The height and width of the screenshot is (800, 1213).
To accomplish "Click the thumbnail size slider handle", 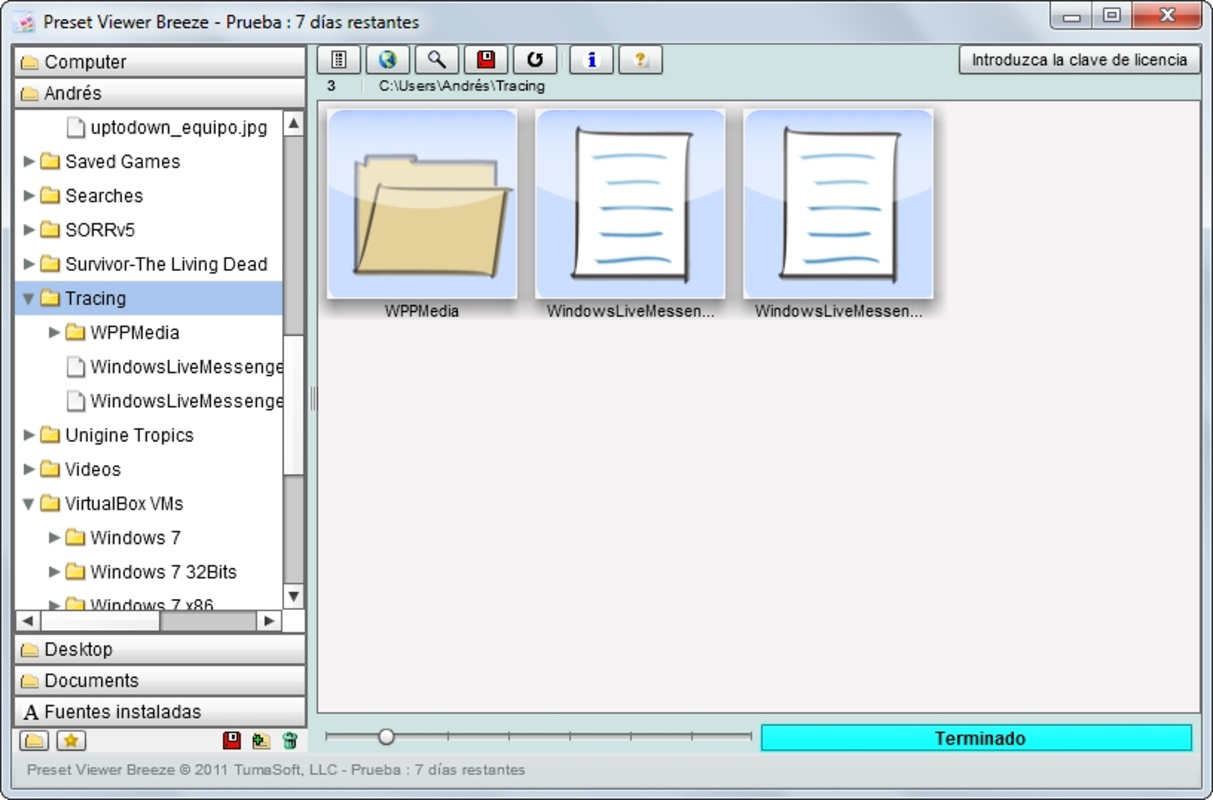I will (x=386, y=737).
